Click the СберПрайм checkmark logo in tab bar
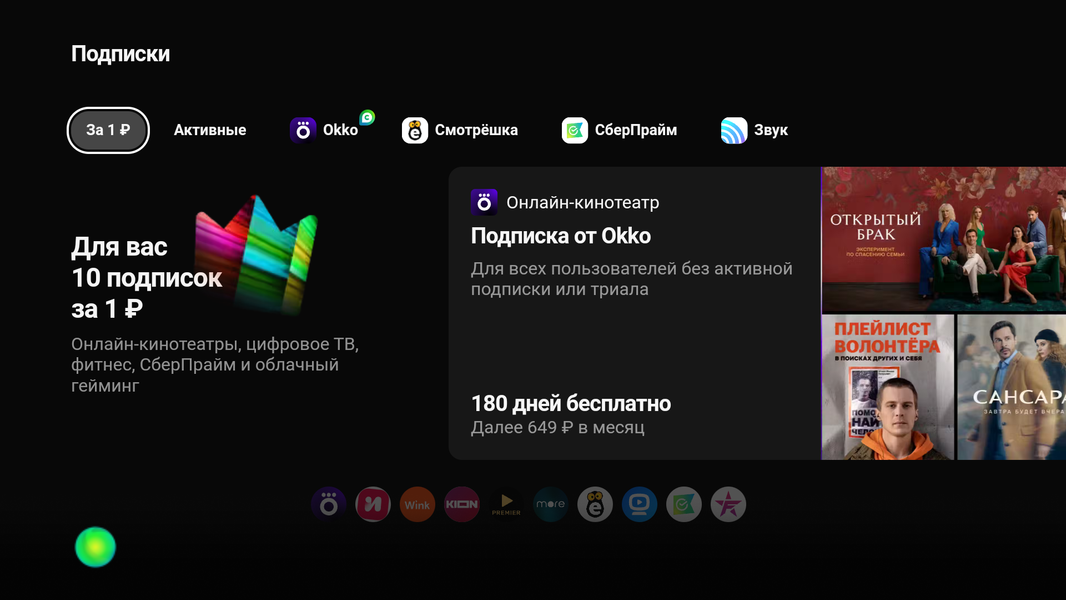1066x600 pixels. point(574,130)
